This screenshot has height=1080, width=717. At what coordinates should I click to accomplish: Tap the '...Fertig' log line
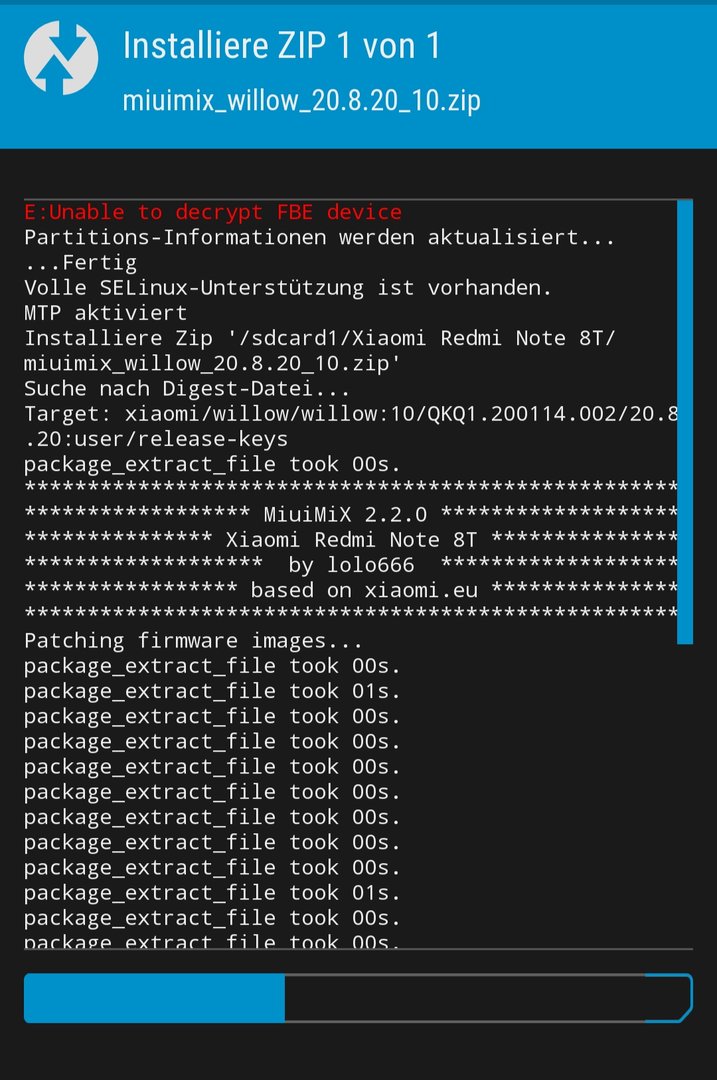(81, 263)
